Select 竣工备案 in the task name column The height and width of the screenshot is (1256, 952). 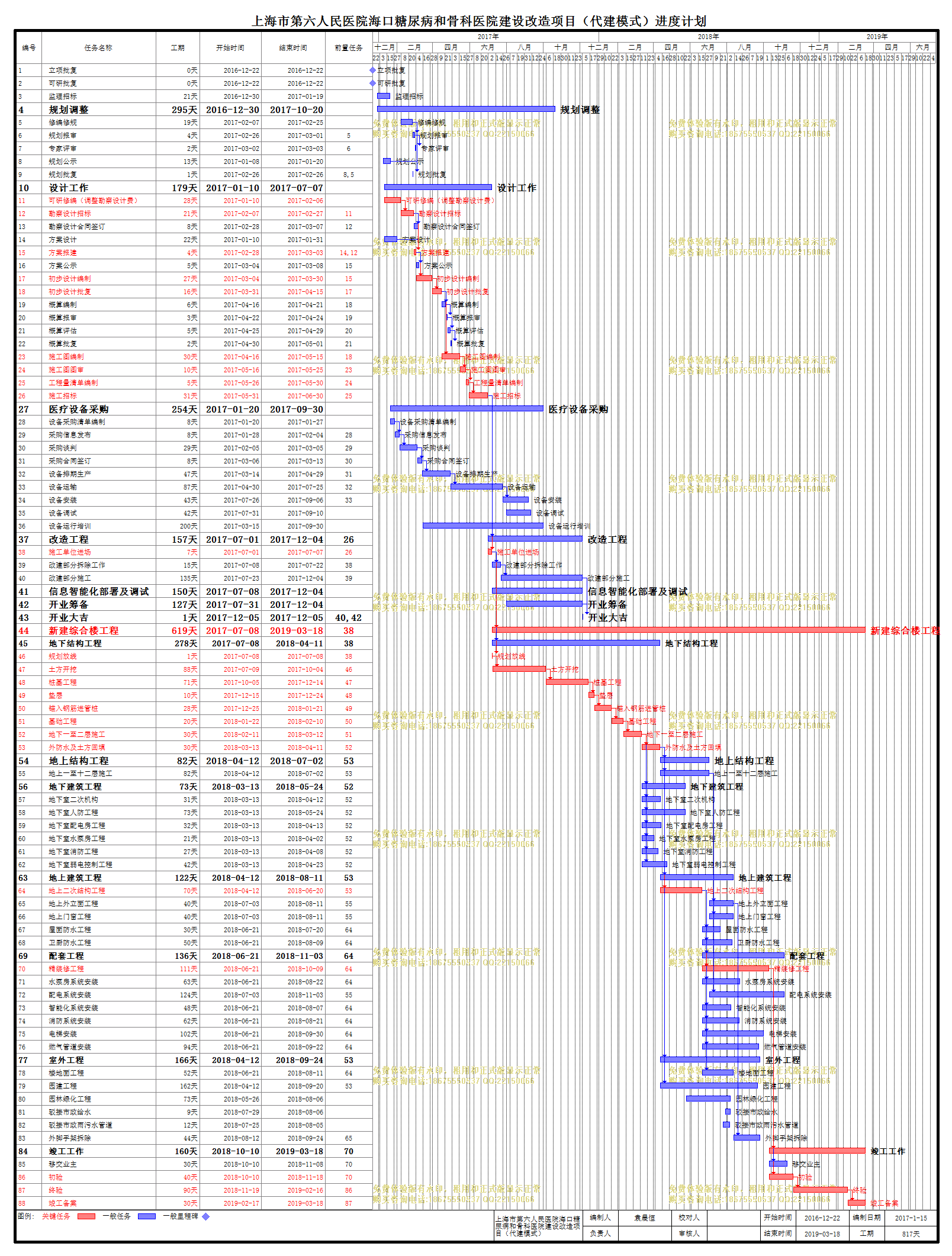[63, 1203]
